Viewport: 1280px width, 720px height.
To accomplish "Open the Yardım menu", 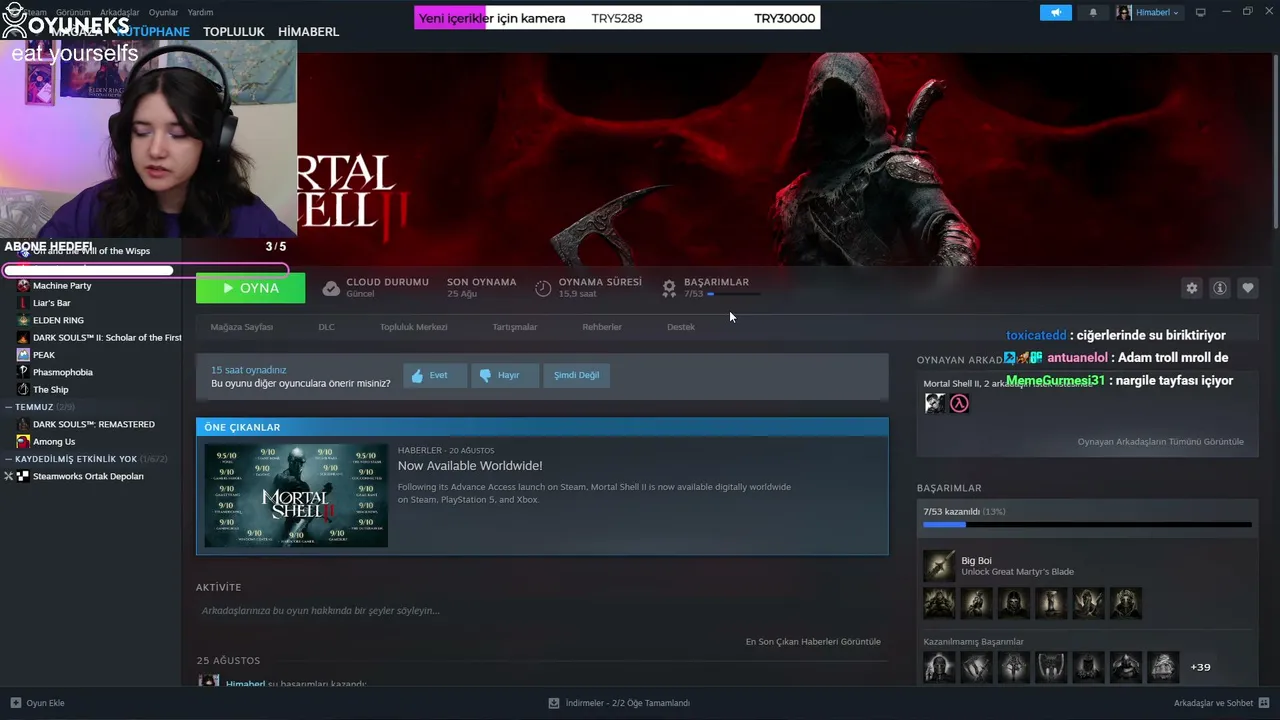I will click(200, 12).
